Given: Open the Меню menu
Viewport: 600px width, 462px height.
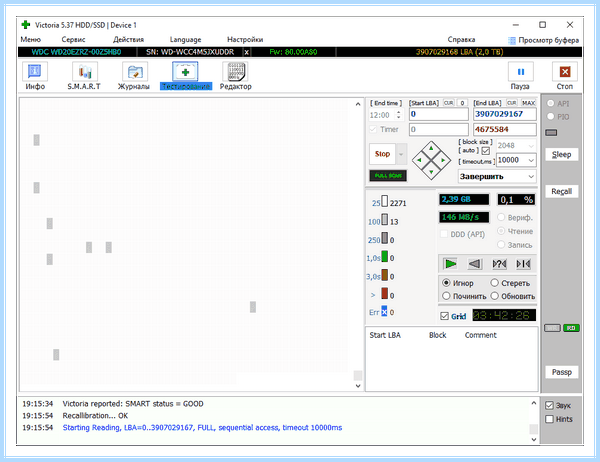Looking at the screenshot, I should (31, 39).
